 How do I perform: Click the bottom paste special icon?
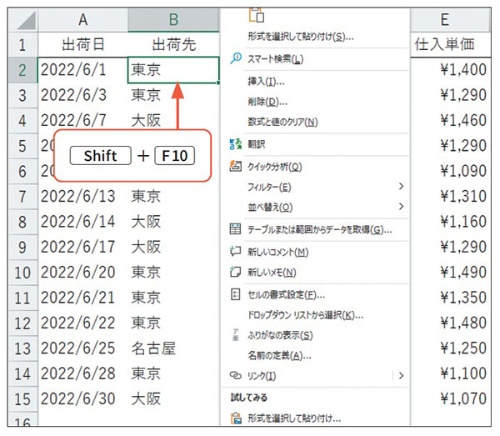pos(236,418)
